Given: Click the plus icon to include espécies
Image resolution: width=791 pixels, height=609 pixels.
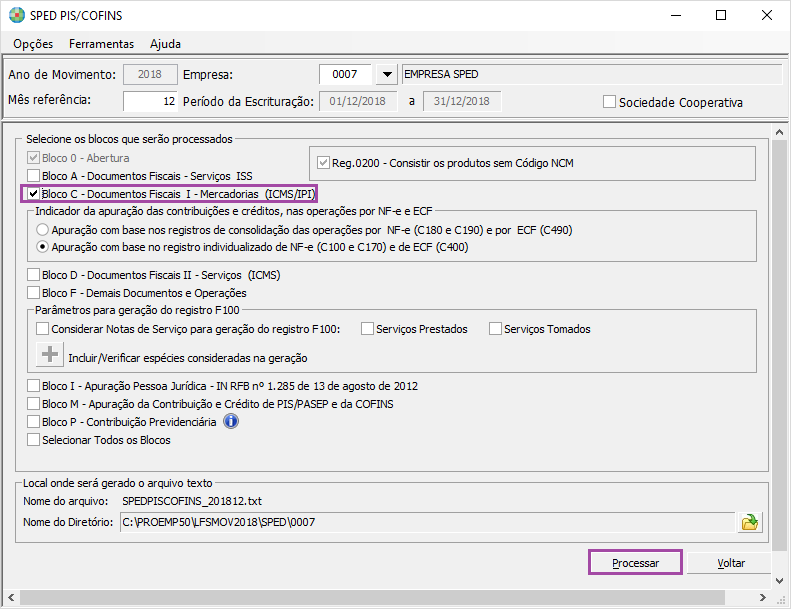Looking at the screenshot, I should pyautogui.click(x=49, y=355).
